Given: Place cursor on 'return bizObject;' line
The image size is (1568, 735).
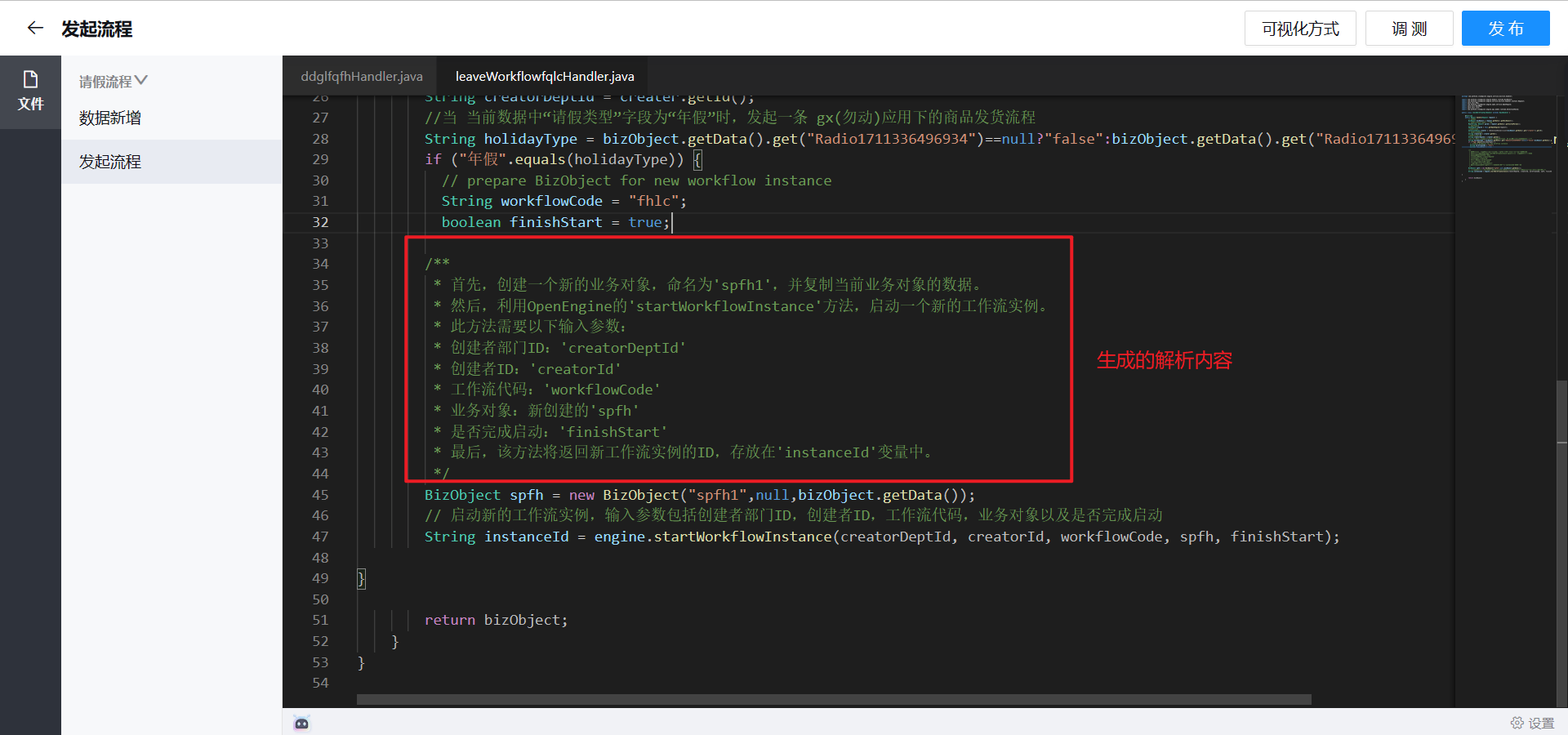Looking at the screenshot, I should pyautogui.click(x=496, y=621).
